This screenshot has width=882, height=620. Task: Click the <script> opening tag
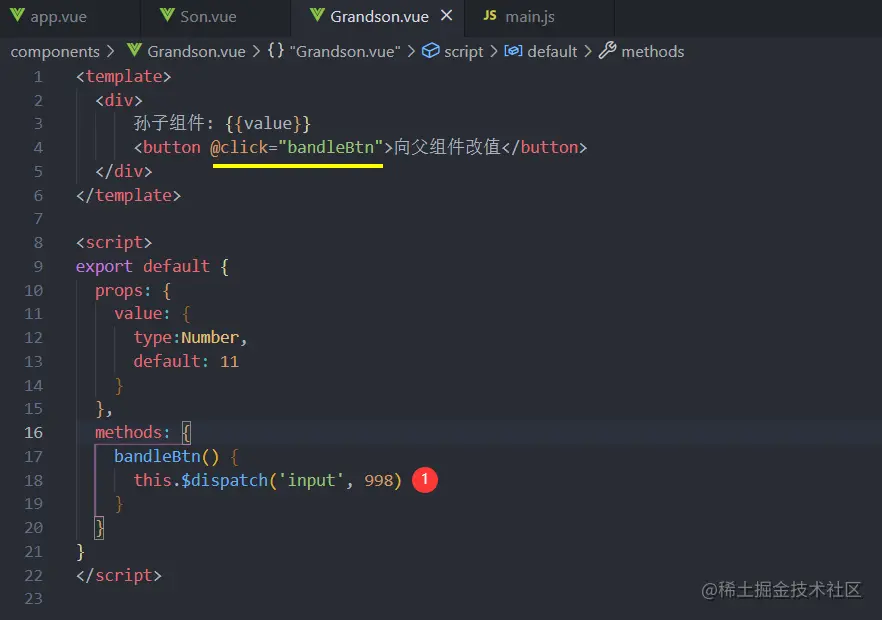tap(114, 242)
